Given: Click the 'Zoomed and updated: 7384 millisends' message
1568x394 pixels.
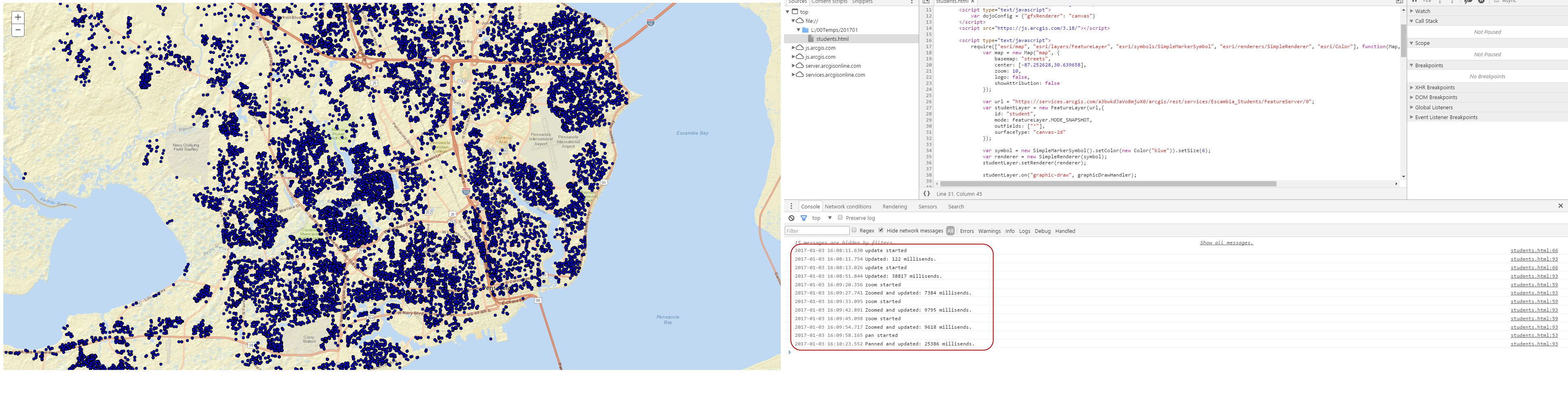Looking at the screenshot, I should (x=918, y=293).
